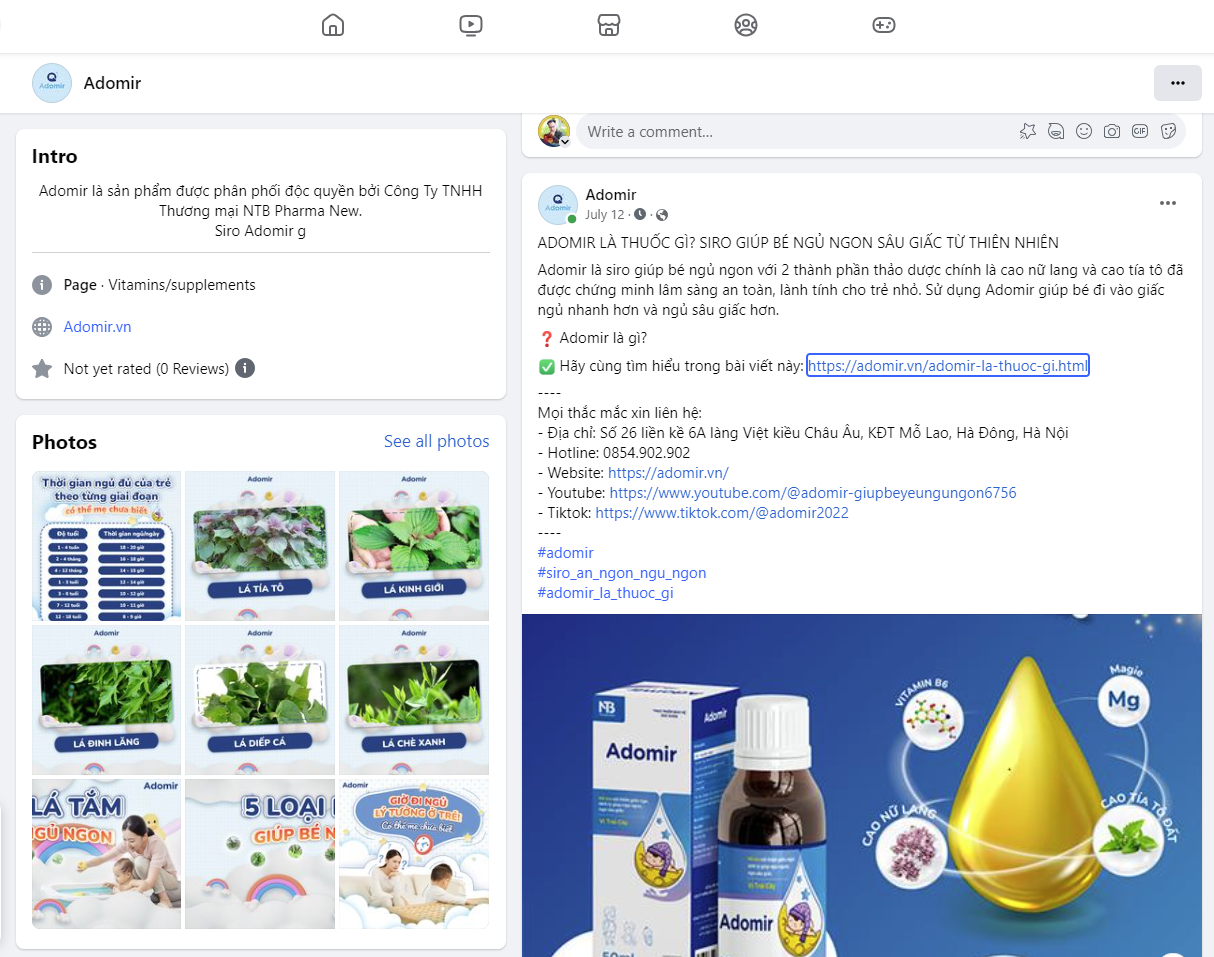Attach a photo using camera icon
Image resolution: width=1214 pixels, height=957 pixels.
(x=1111, y=131)
